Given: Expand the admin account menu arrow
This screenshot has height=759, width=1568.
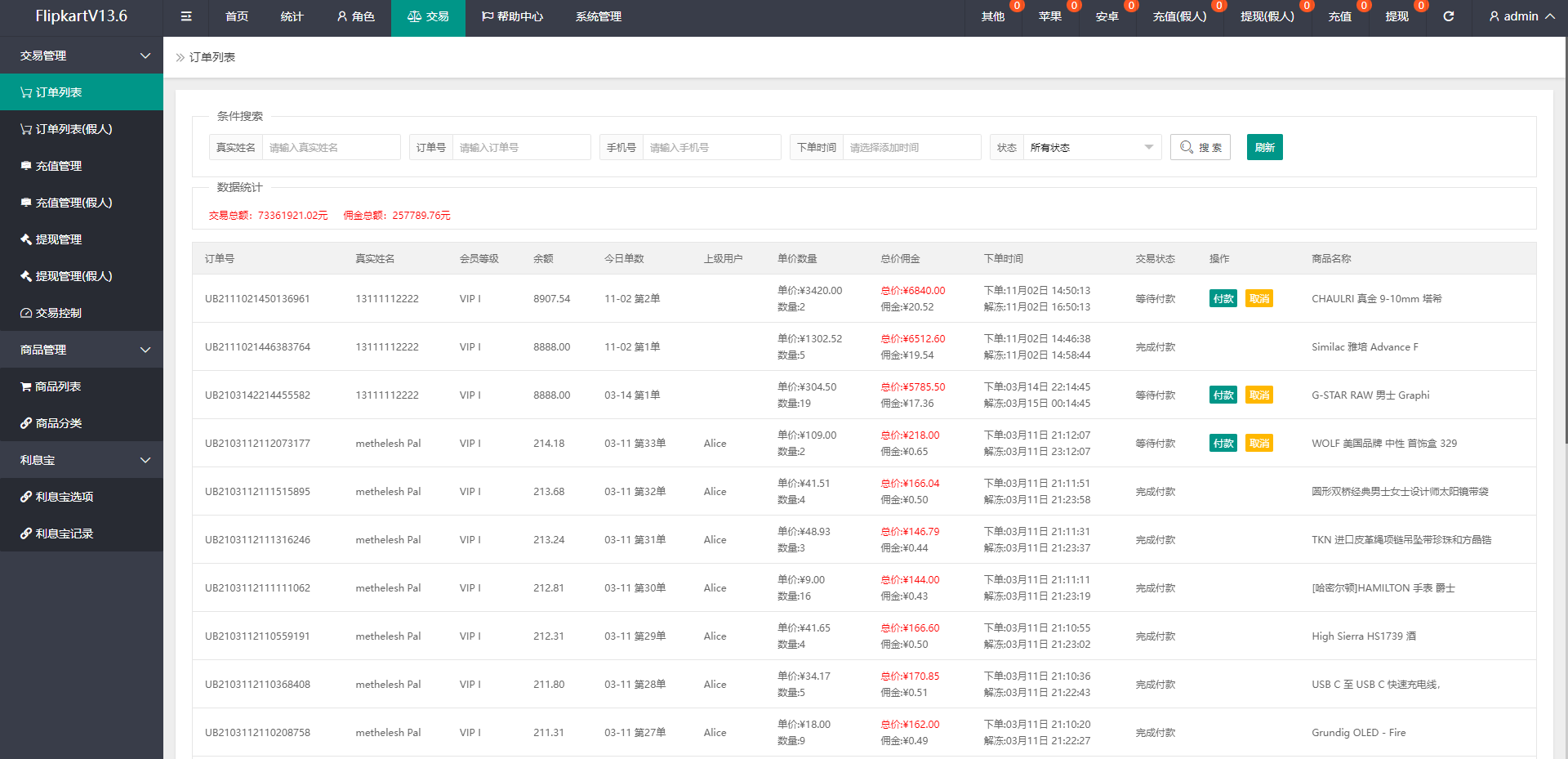Looking at the screenshot, I should tap(1550, 16).
